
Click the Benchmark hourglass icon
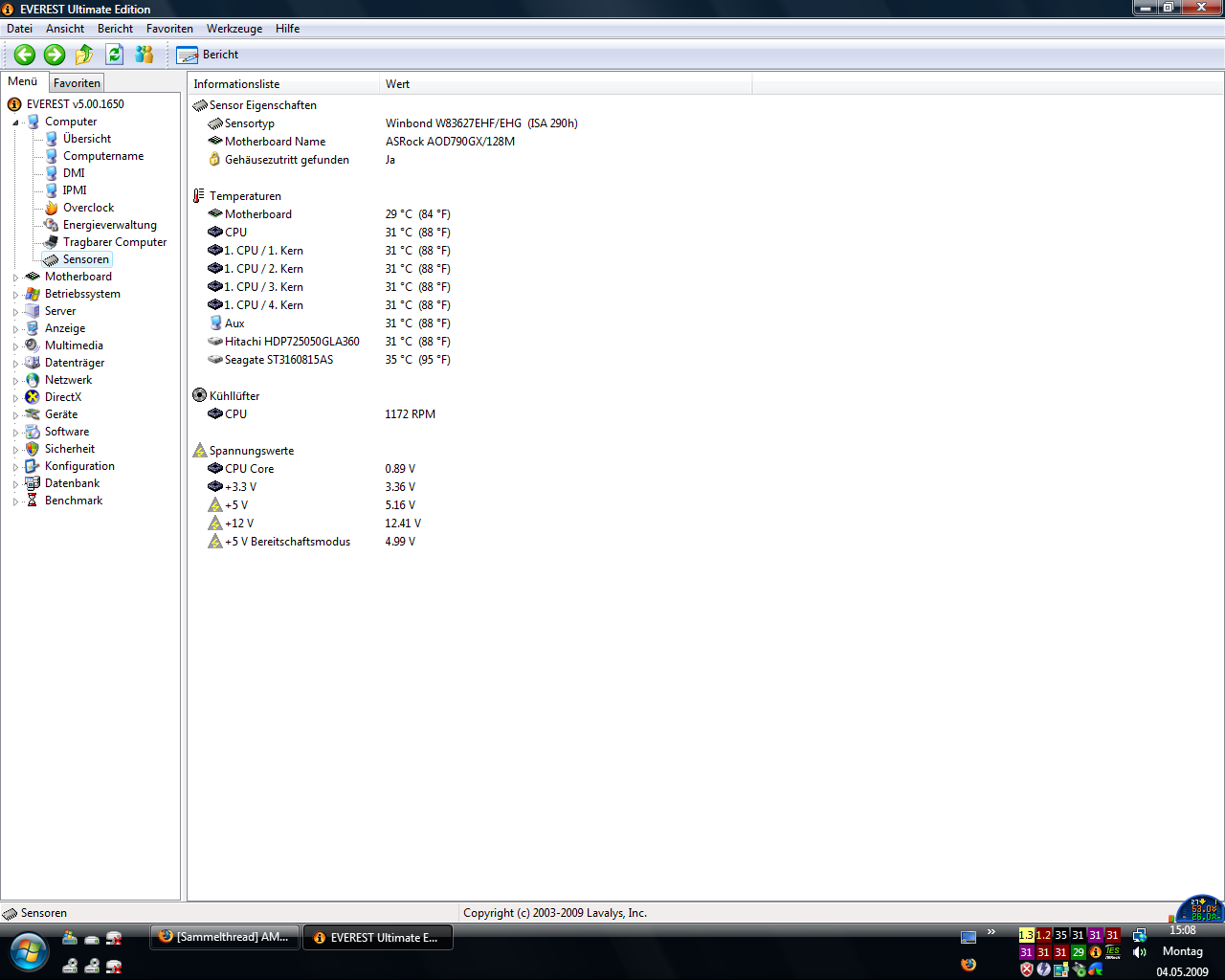click(33, 501)
